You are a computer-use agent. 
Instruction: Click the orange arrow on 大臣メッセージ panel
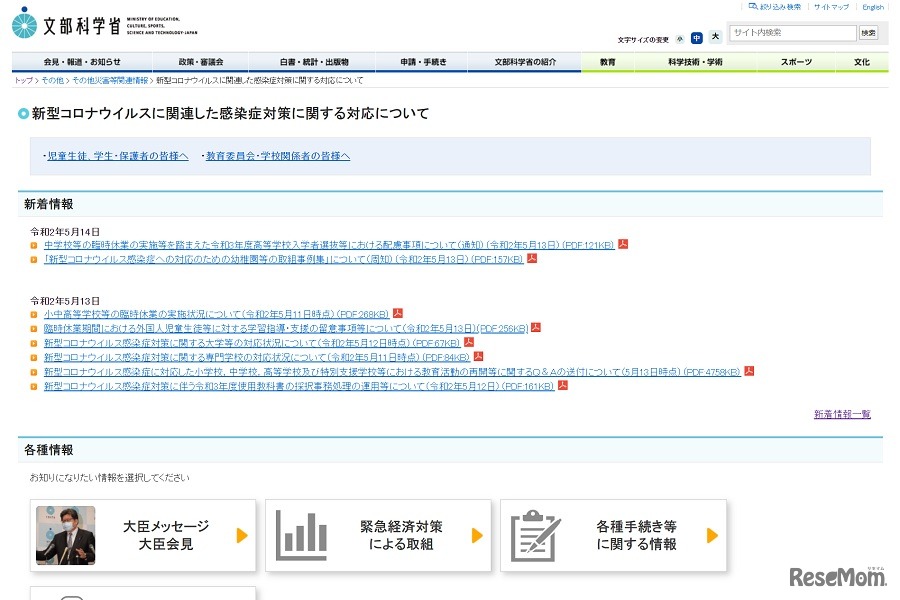click(242, 535)
